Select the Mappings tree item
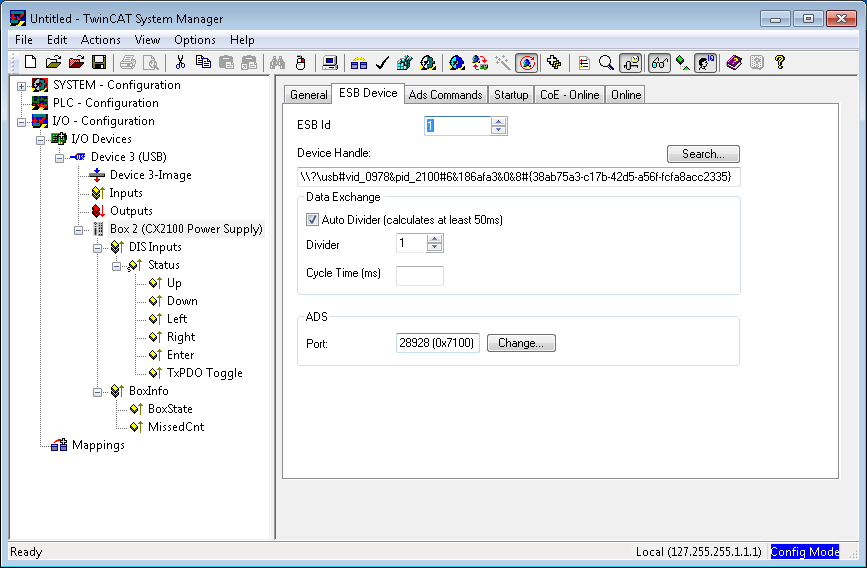 click(x=98, y=445)
